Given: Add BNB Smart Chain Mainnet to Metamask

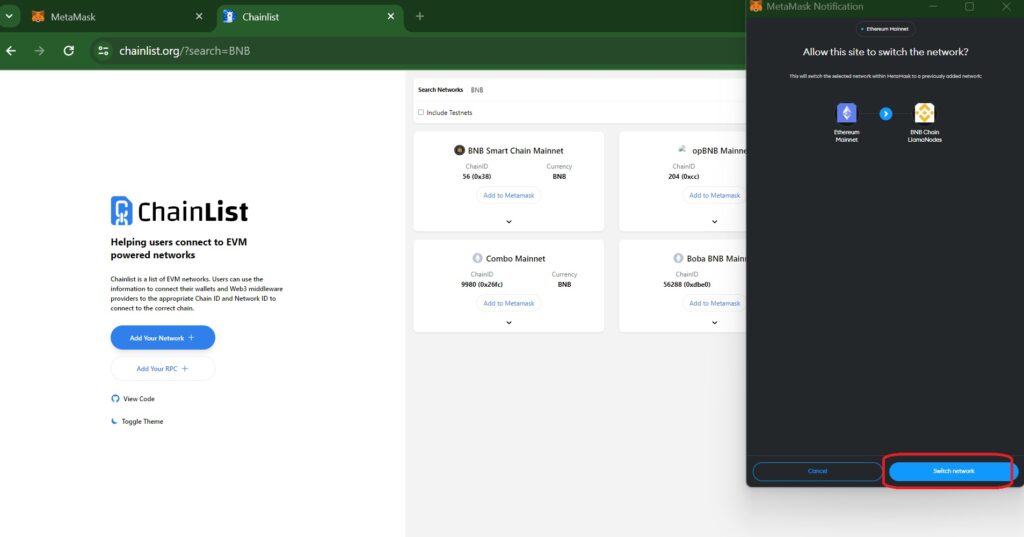Looking at the screenshot, I should click(x=509, y=195).
